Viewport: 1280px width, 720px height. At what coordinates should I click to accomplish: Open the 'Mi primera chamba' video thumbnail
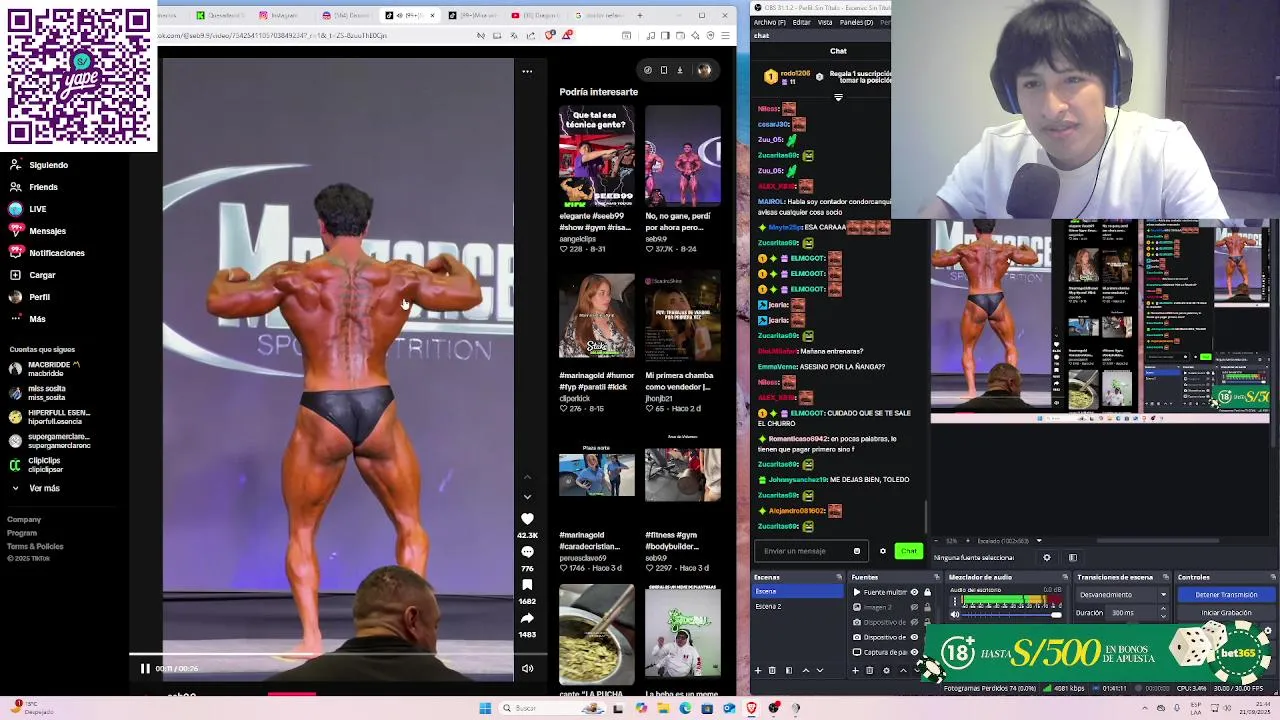point(682,317)
